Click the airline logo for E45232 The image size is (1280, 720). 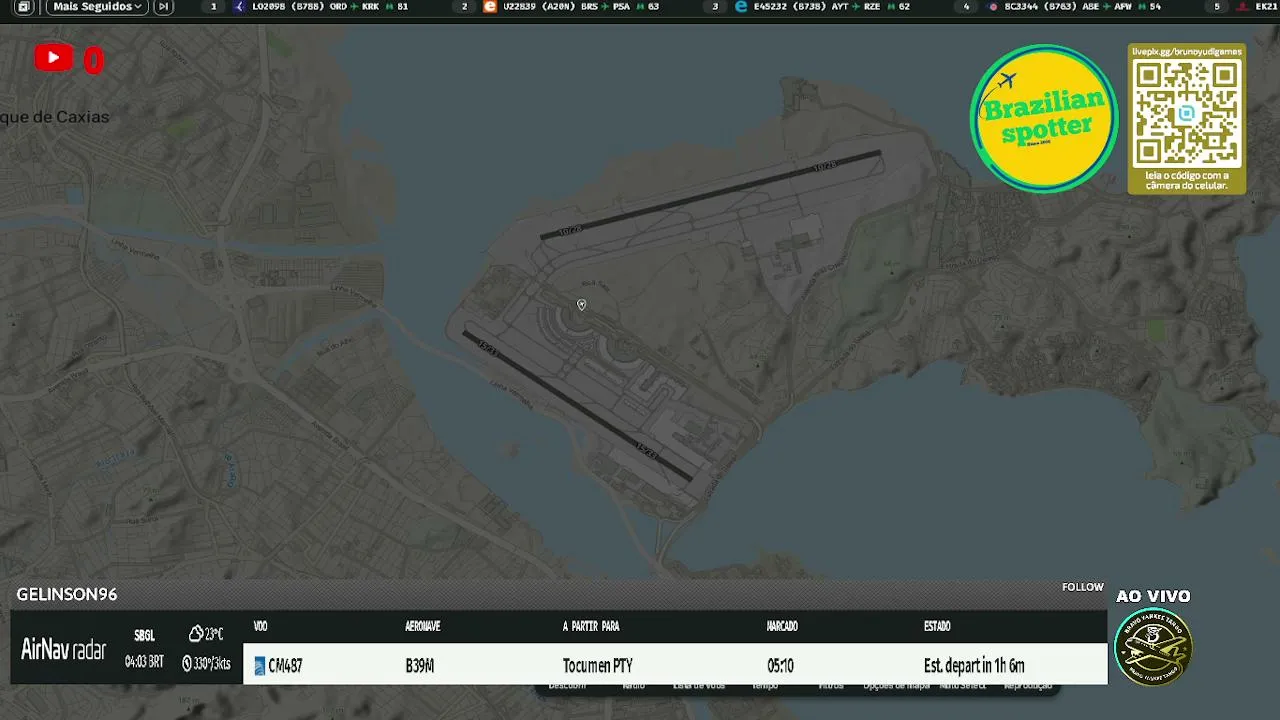[x=741, y=7]
